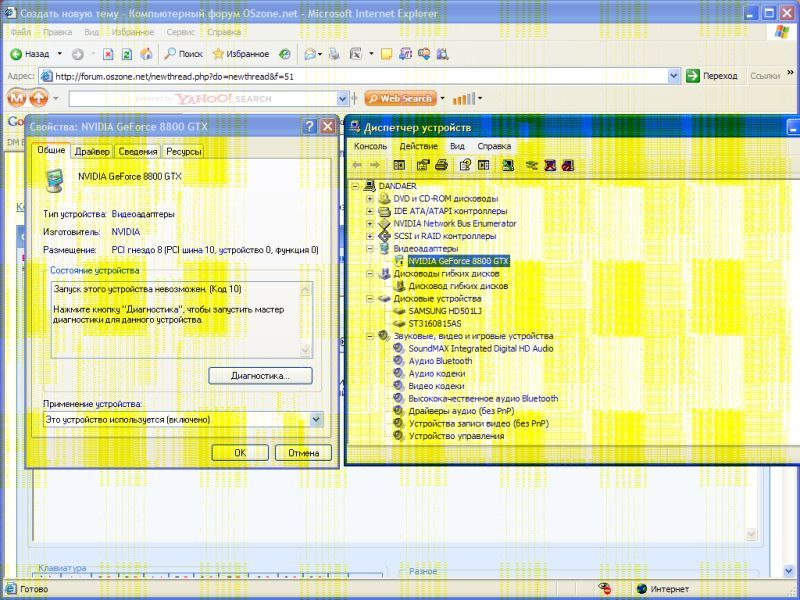Select Аудио Bluetooth in device tree
Image resolution: width=800 pixels, height=600 pixels.
pyautogui.click(x=440, y=361)
